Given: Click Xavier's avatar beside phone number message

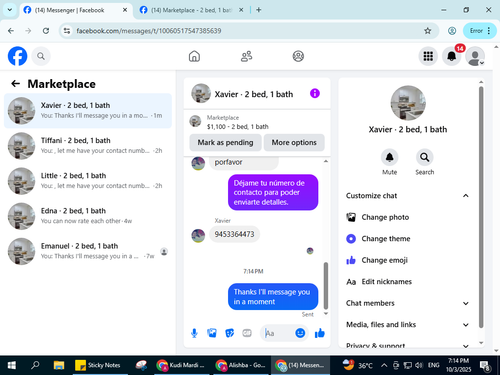Looking at the screenshot, I should click(198, 236).
